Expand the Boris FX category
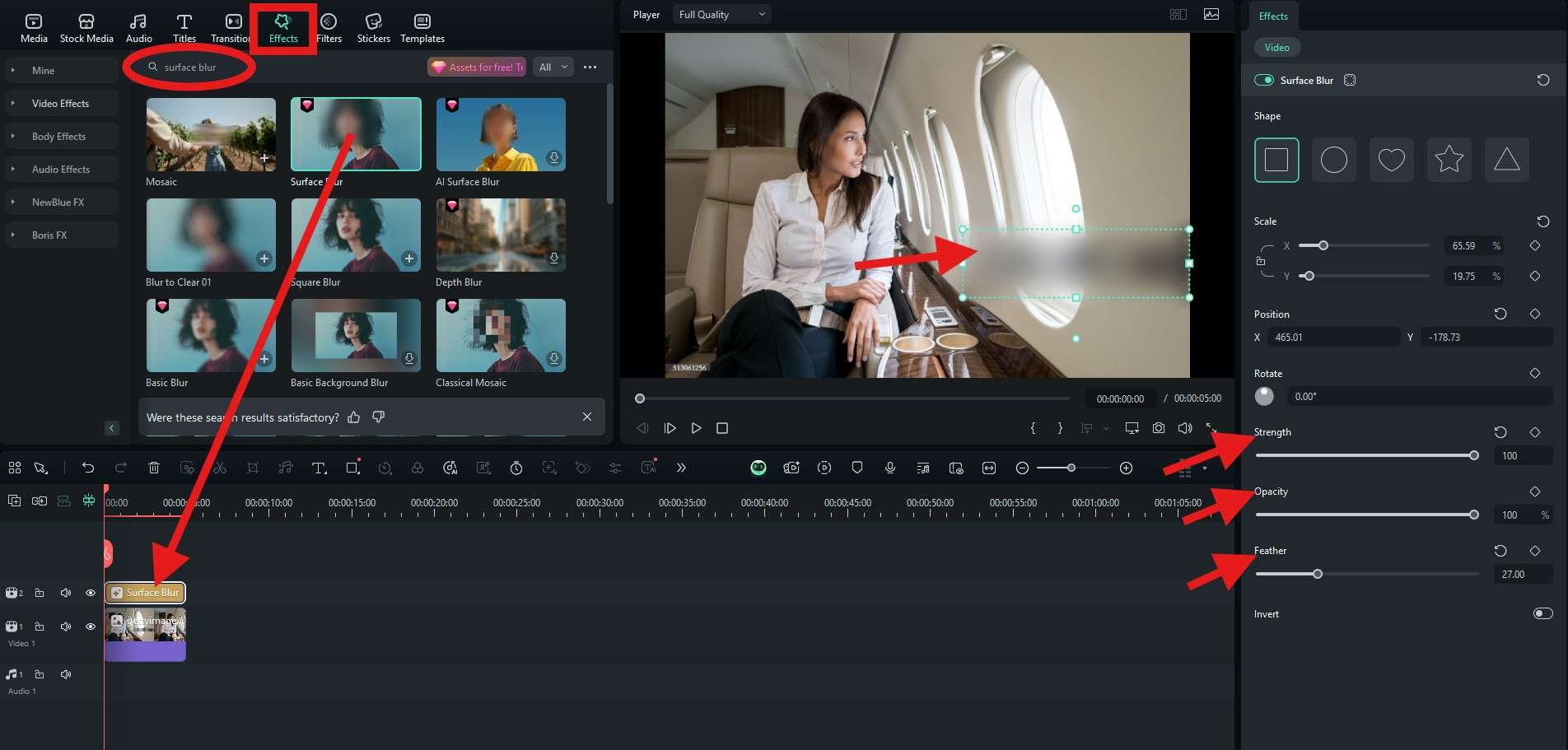Image resolution: width=1568 pixels, height=750 pixels. (61, 235)
